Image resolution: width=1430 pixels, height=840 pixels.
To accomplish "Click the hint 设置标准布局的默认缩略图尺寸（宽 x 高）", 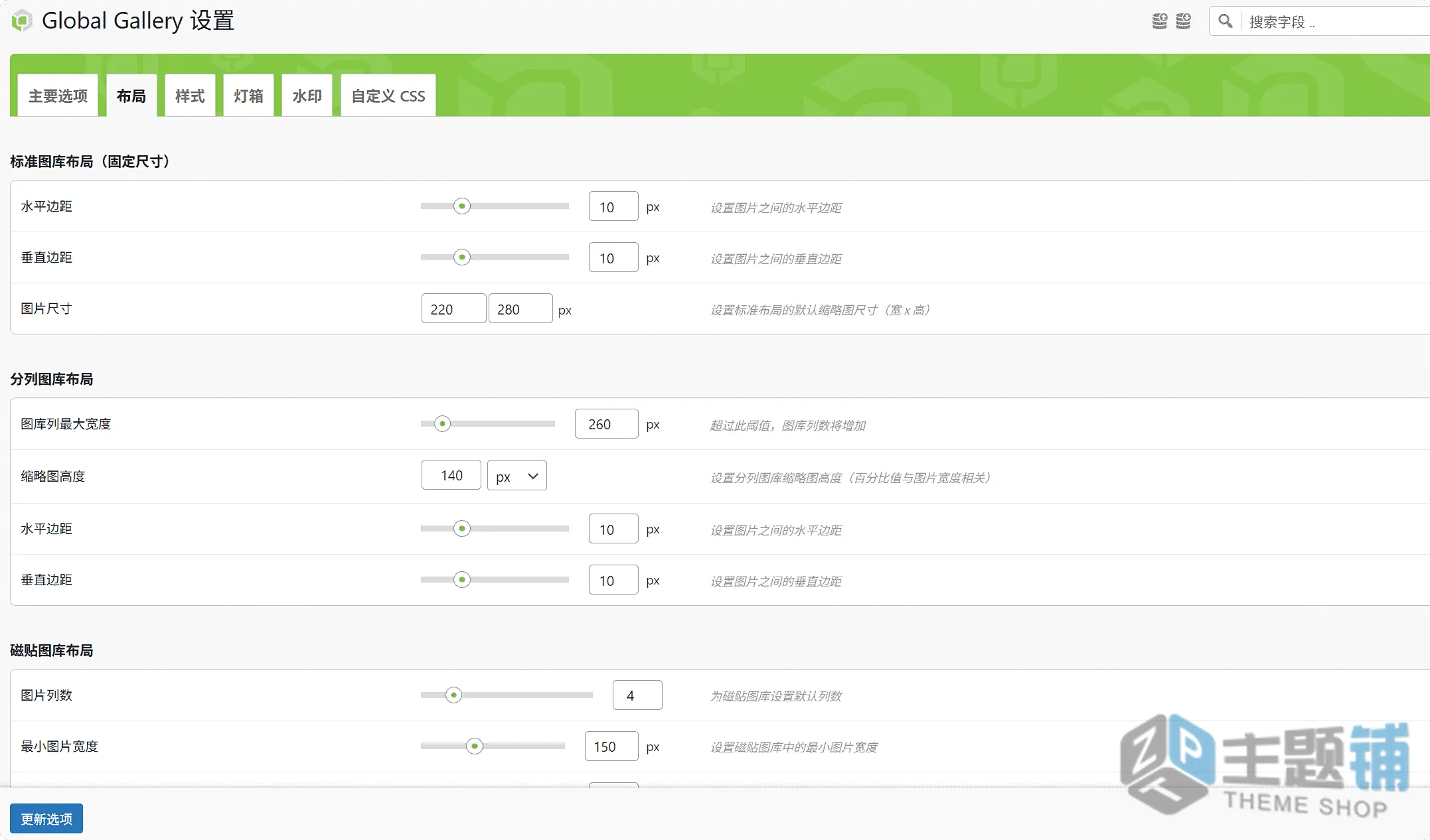I will point(821,310).
